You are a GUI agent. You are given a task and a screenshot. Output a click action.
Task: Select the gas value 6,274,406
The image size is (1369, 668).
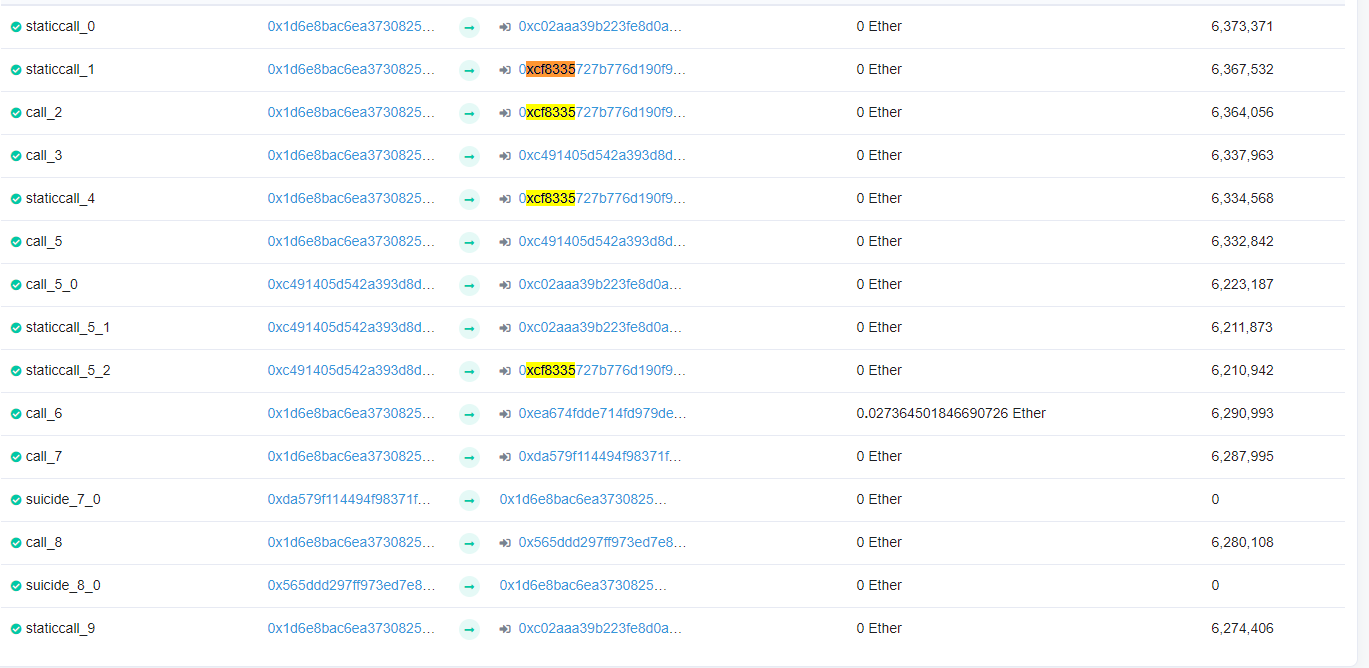point(1242,629)
